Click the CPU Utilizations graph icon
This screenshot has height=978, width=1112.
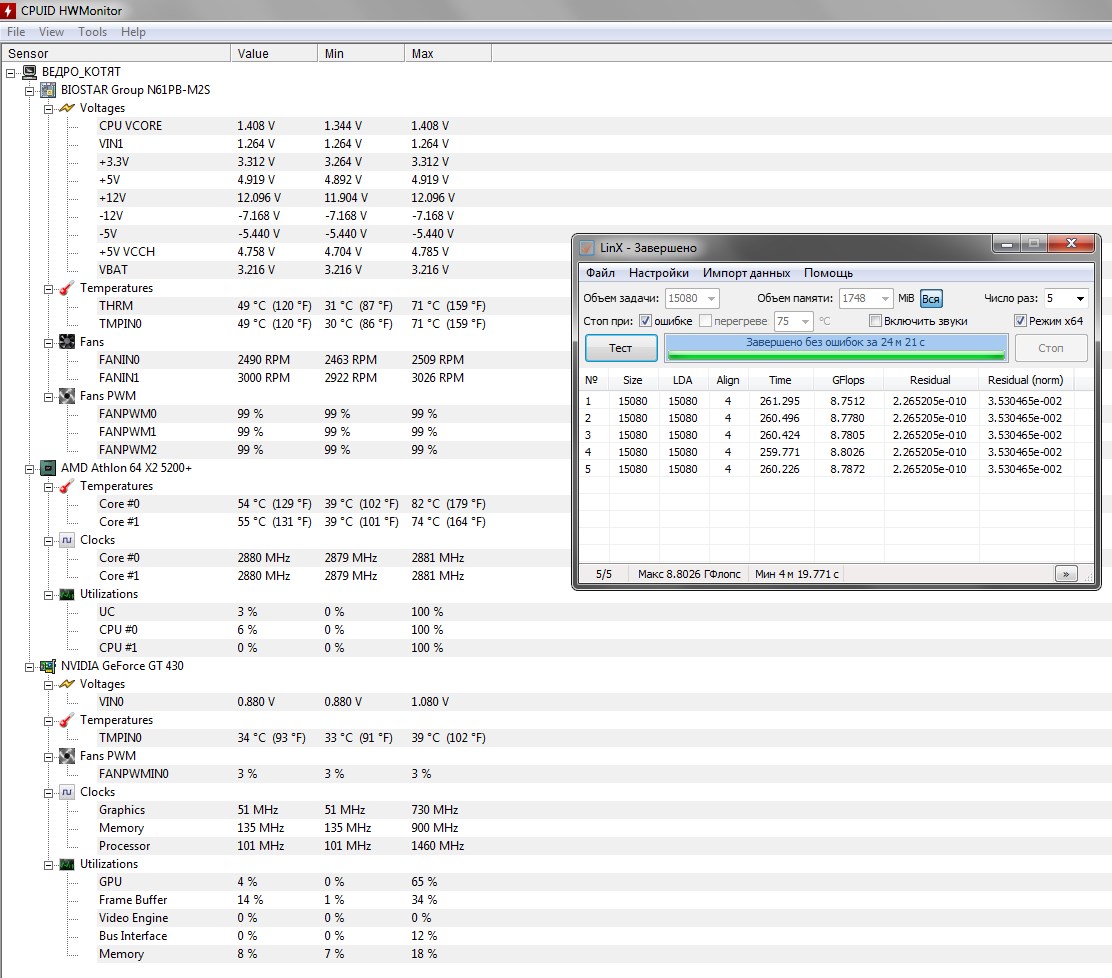[x=67, y=594]
